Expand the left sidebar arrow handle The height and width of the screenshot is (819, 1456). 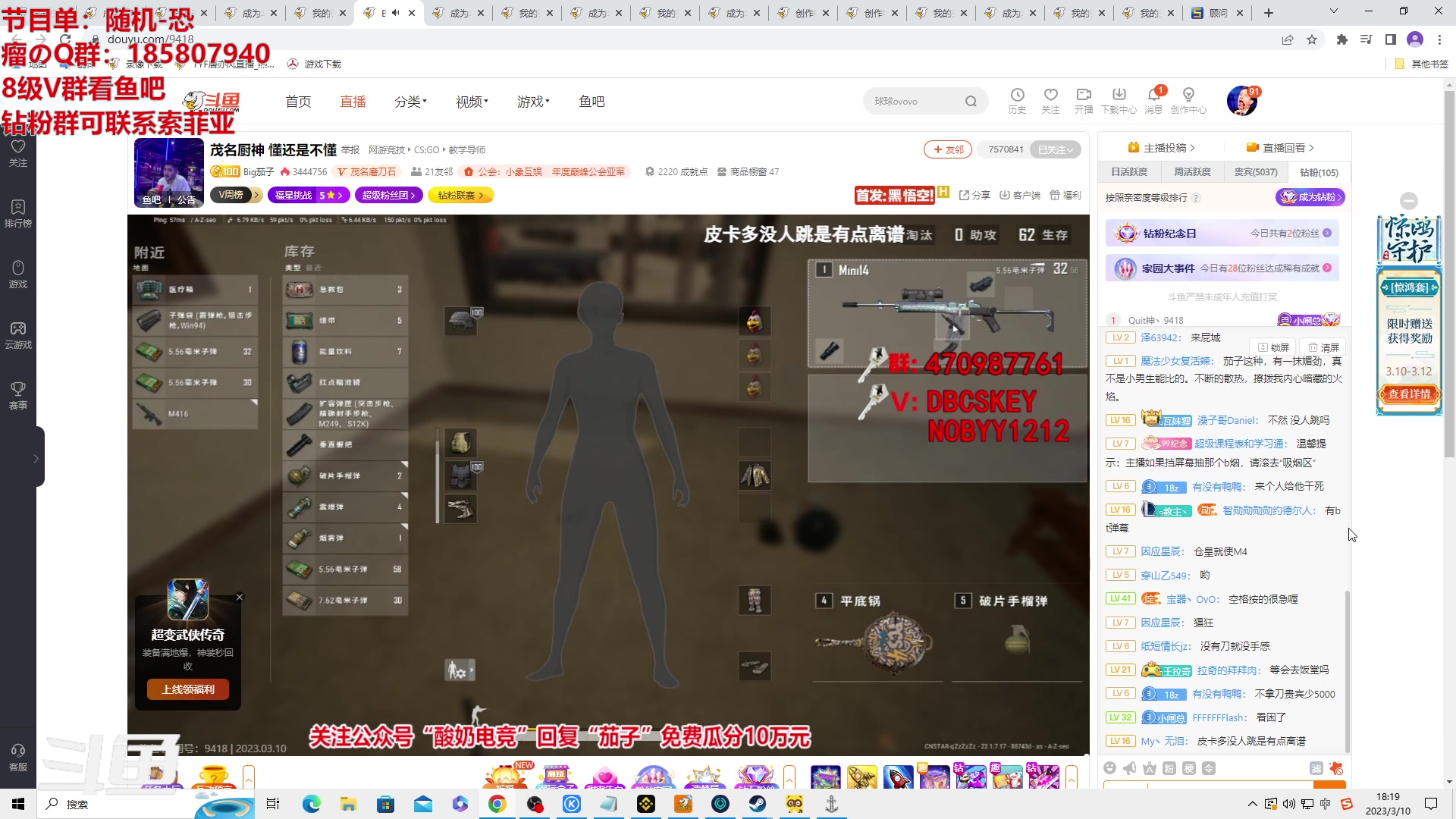coord(36,458)
